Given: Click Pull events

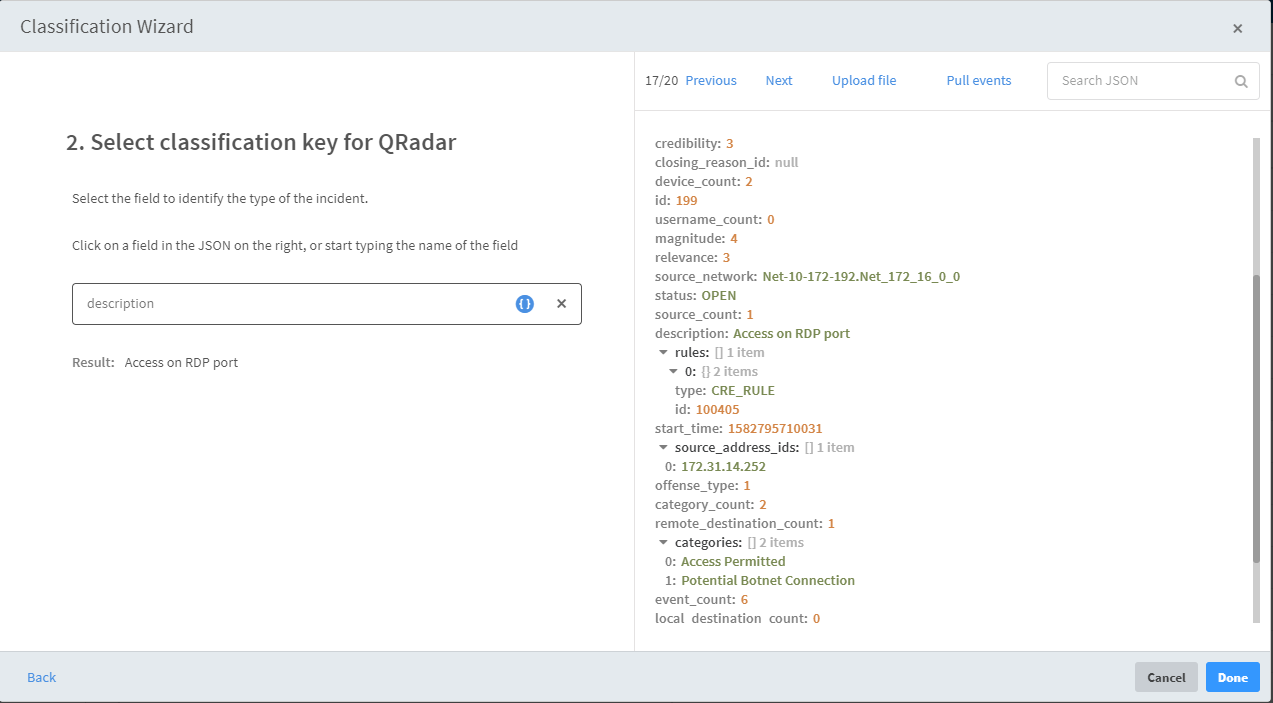Looking at the screenshot, I should point(978,80).
